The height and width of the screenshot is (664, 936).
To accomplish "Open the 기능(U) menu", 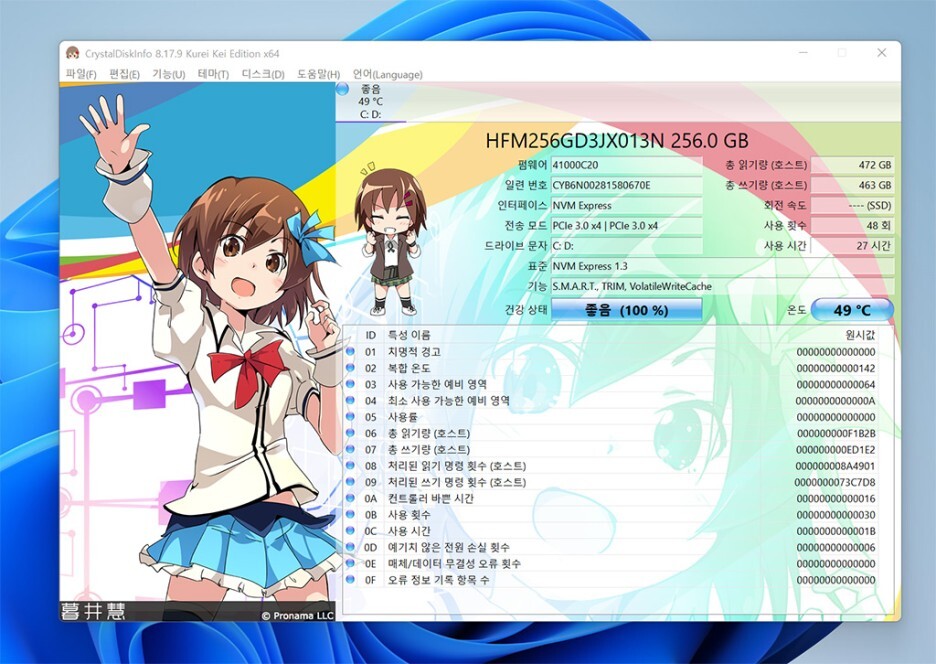I will point(168,74).
